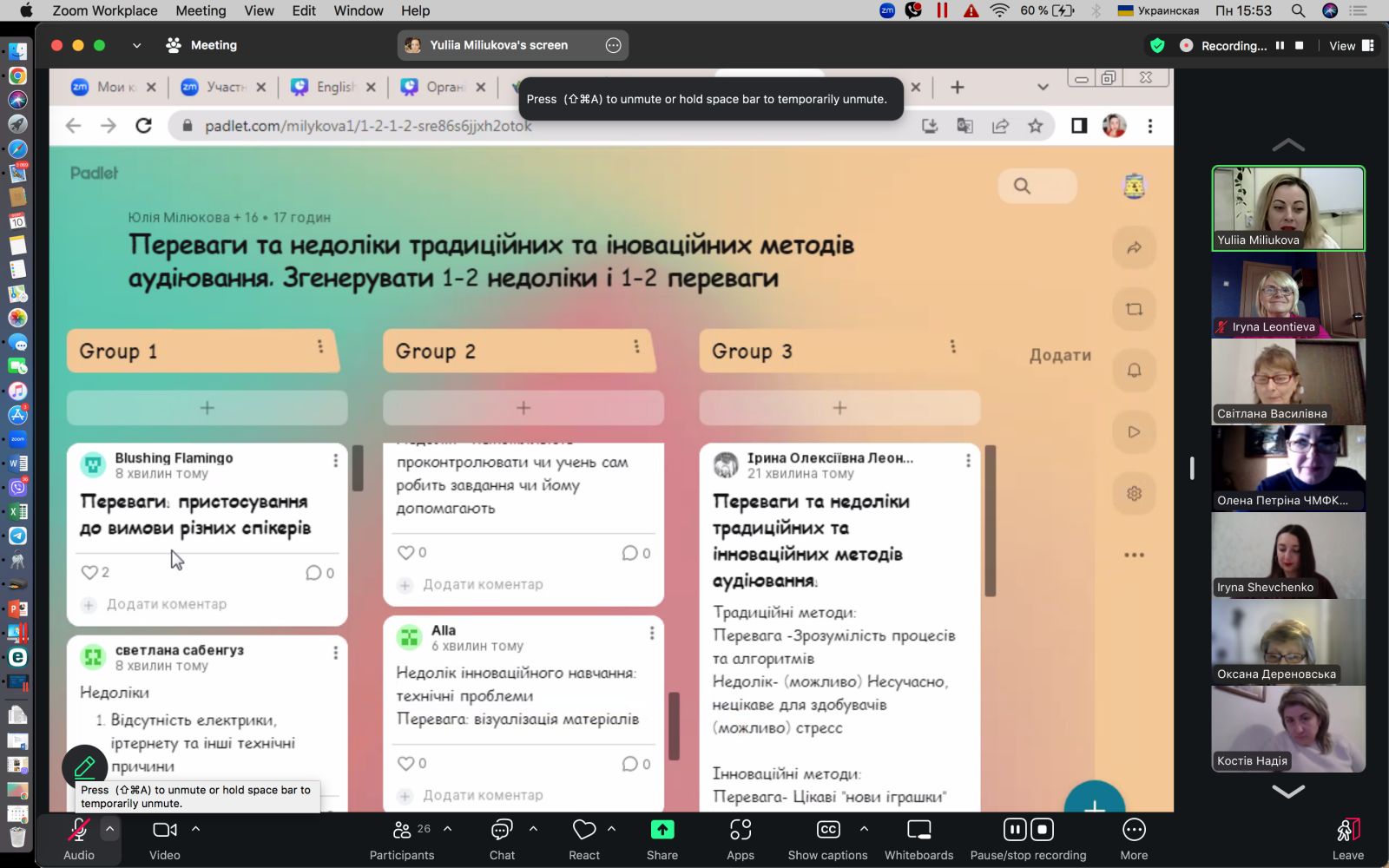Click the green Share screen icon

[662, 831]
